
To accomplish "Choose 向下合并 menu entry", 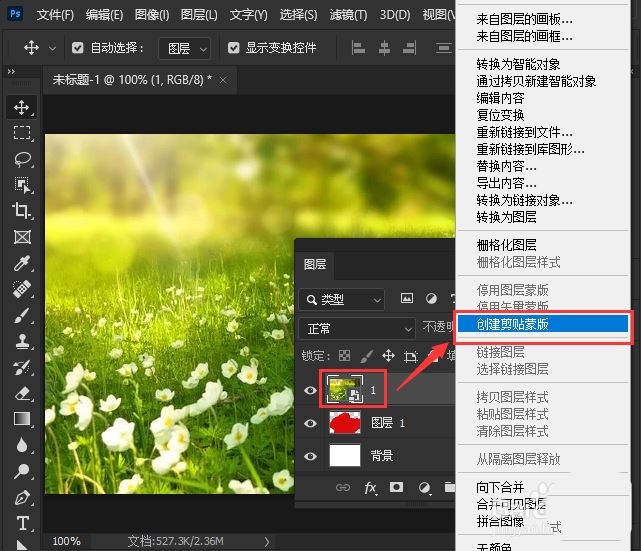I will coord(500,487).
